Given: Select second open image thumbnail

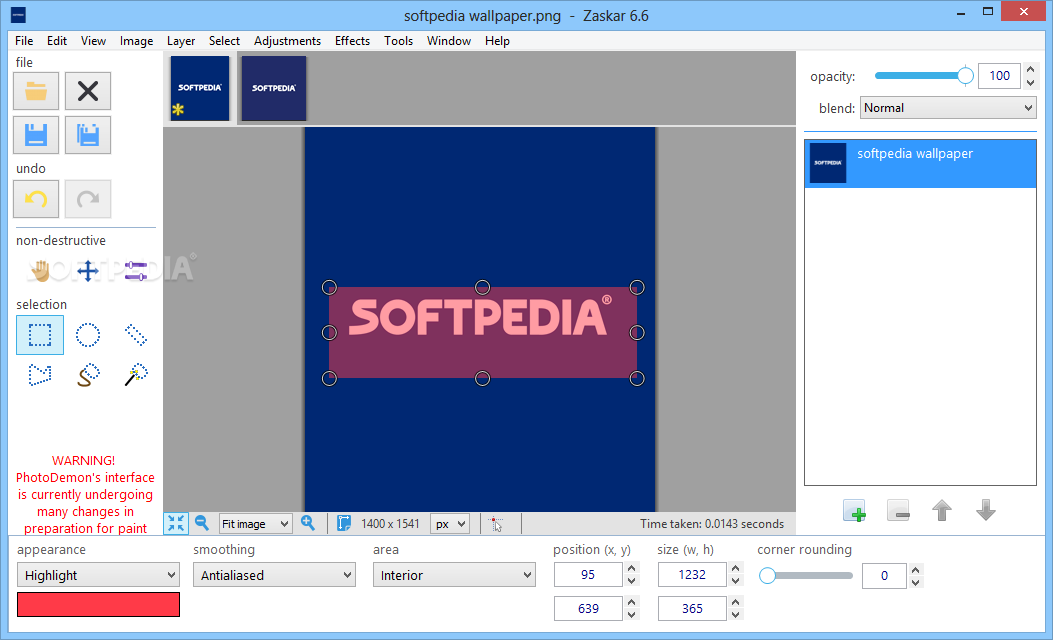Looking at the screenshot, I should [274, 89].
